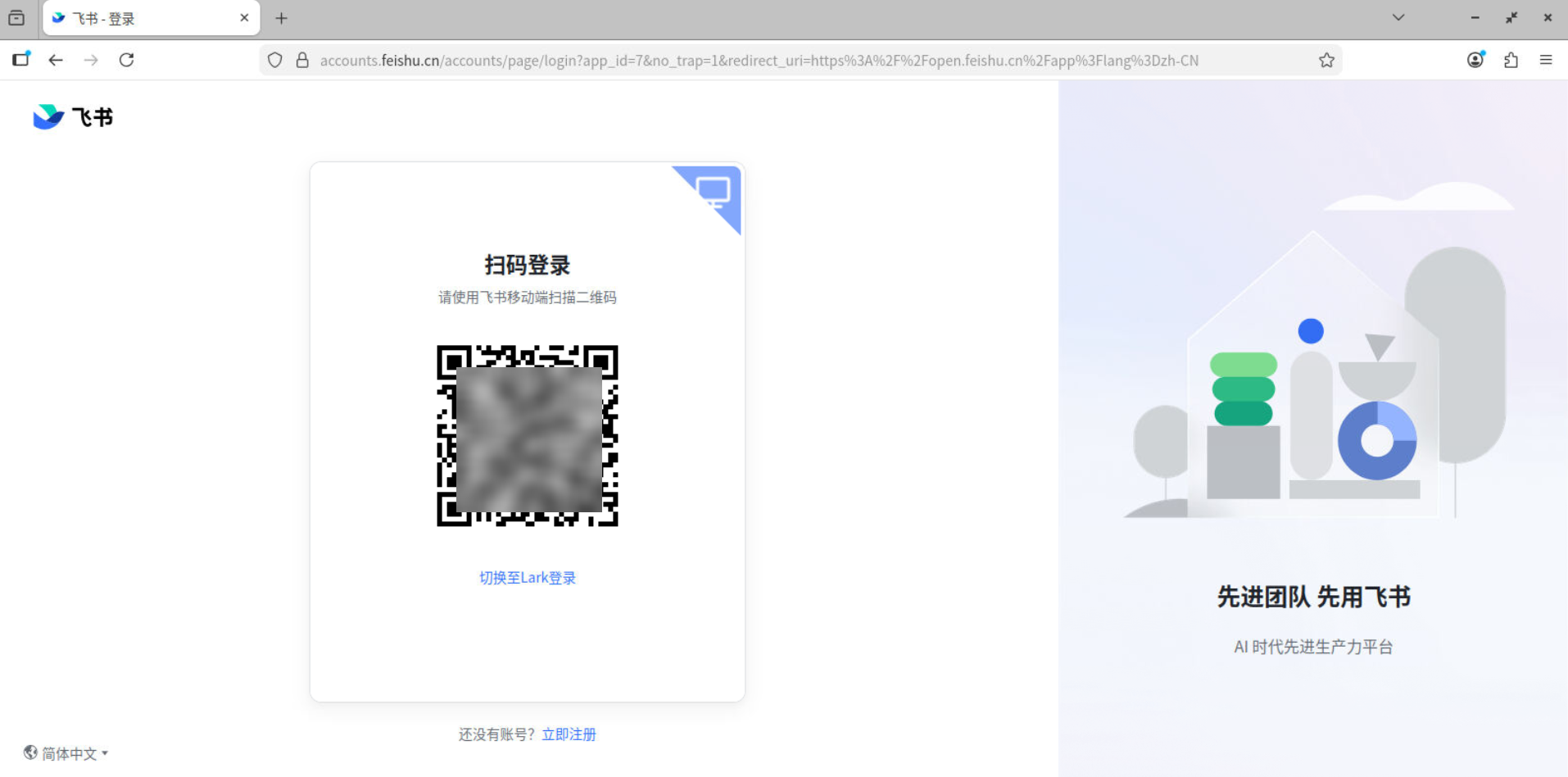Image resolution: width=1568 pixels, height=777 pixels.
Task: Click the Feishu logo in the page header
Action: tap(73, 117)
